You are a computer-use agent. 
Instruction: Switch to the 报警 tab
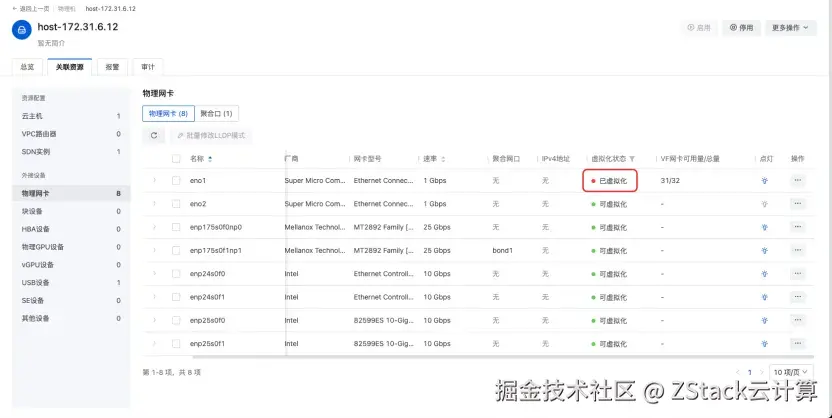click(x=112, y=67)
